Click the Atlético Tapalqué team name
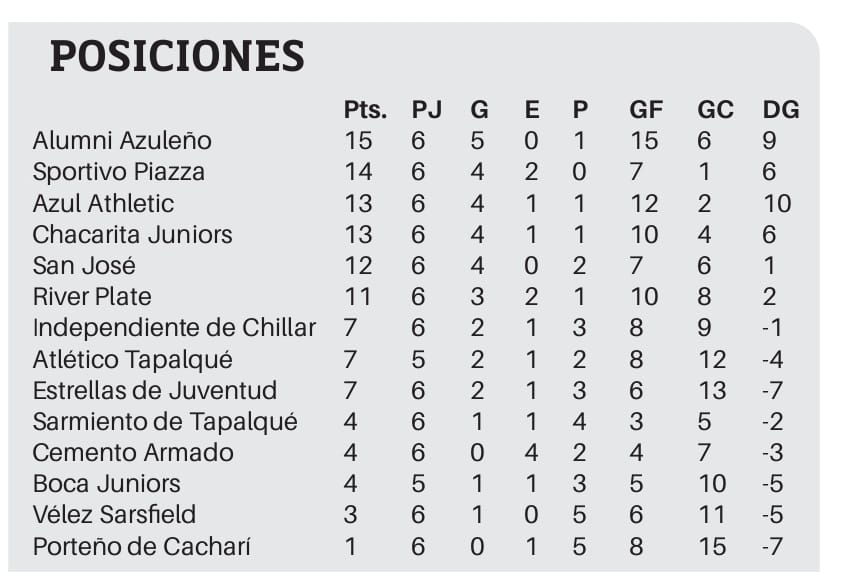This screenshot has width=851, height=587. 132,359
